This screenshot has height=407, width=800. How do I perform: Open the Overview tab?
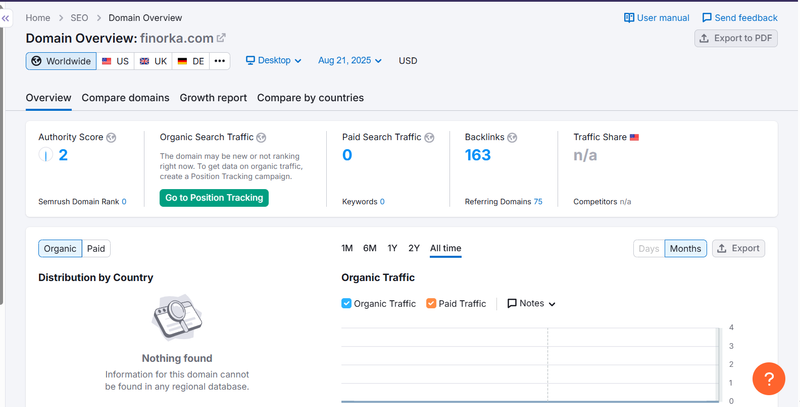pyautogui.click(x=48, y=98)
